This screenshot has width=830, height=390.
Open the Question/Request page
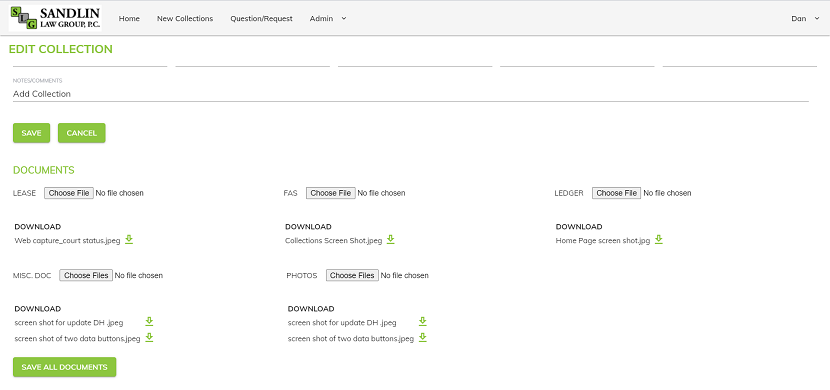(x=261, y=19)
